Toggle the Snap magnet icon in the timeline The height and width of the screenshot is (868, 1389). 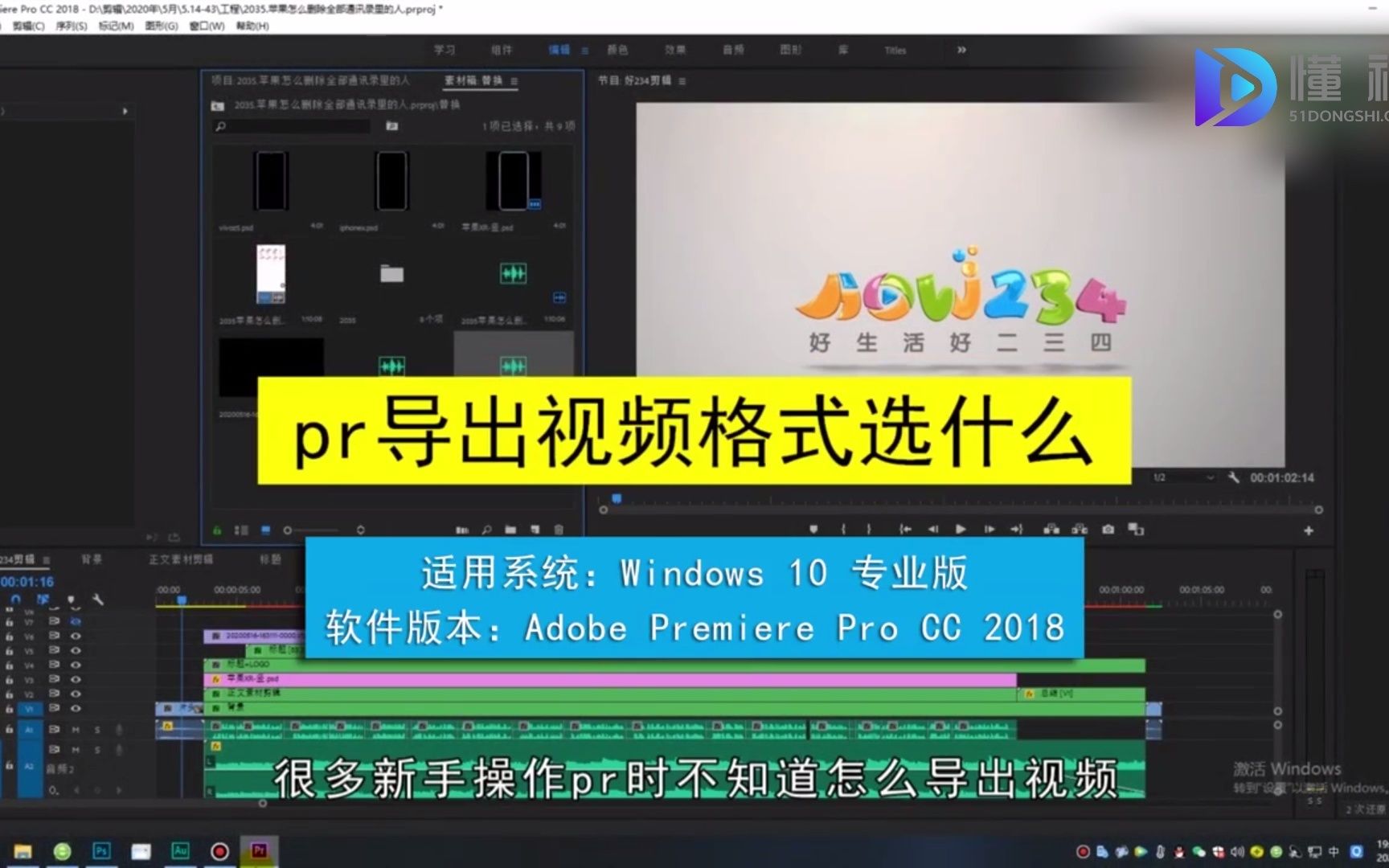[16, 600]
